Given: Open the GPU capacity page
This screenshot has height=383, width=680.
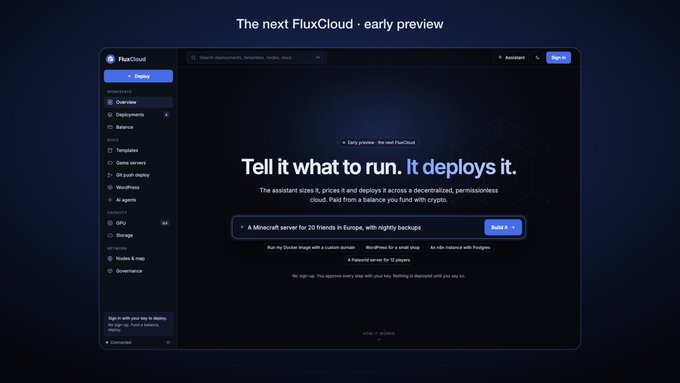Looking at the screenshot, I should [x=138, y=223].
